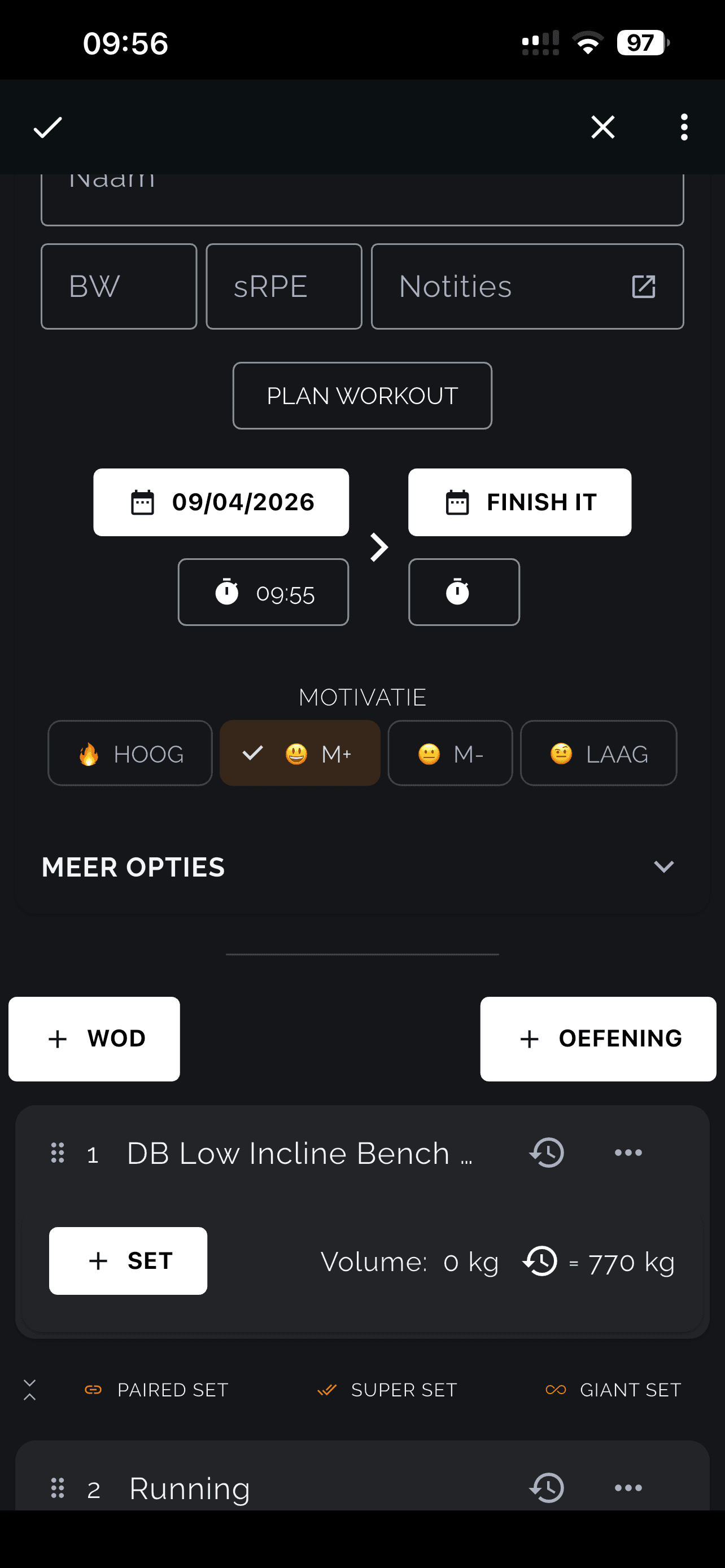This screenshot has height=1568, width=725.
Task: Choose LAAG motivation level
Action: 598,754
